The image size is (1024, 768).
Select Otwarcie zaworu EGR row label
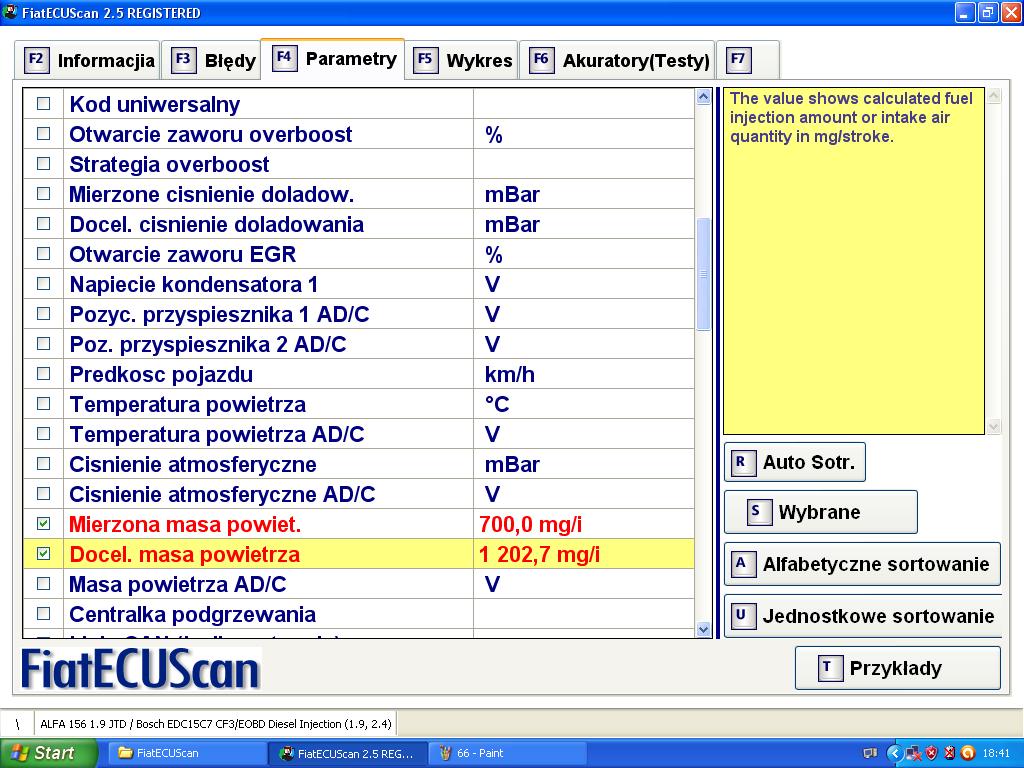click(x=183, y=254)
